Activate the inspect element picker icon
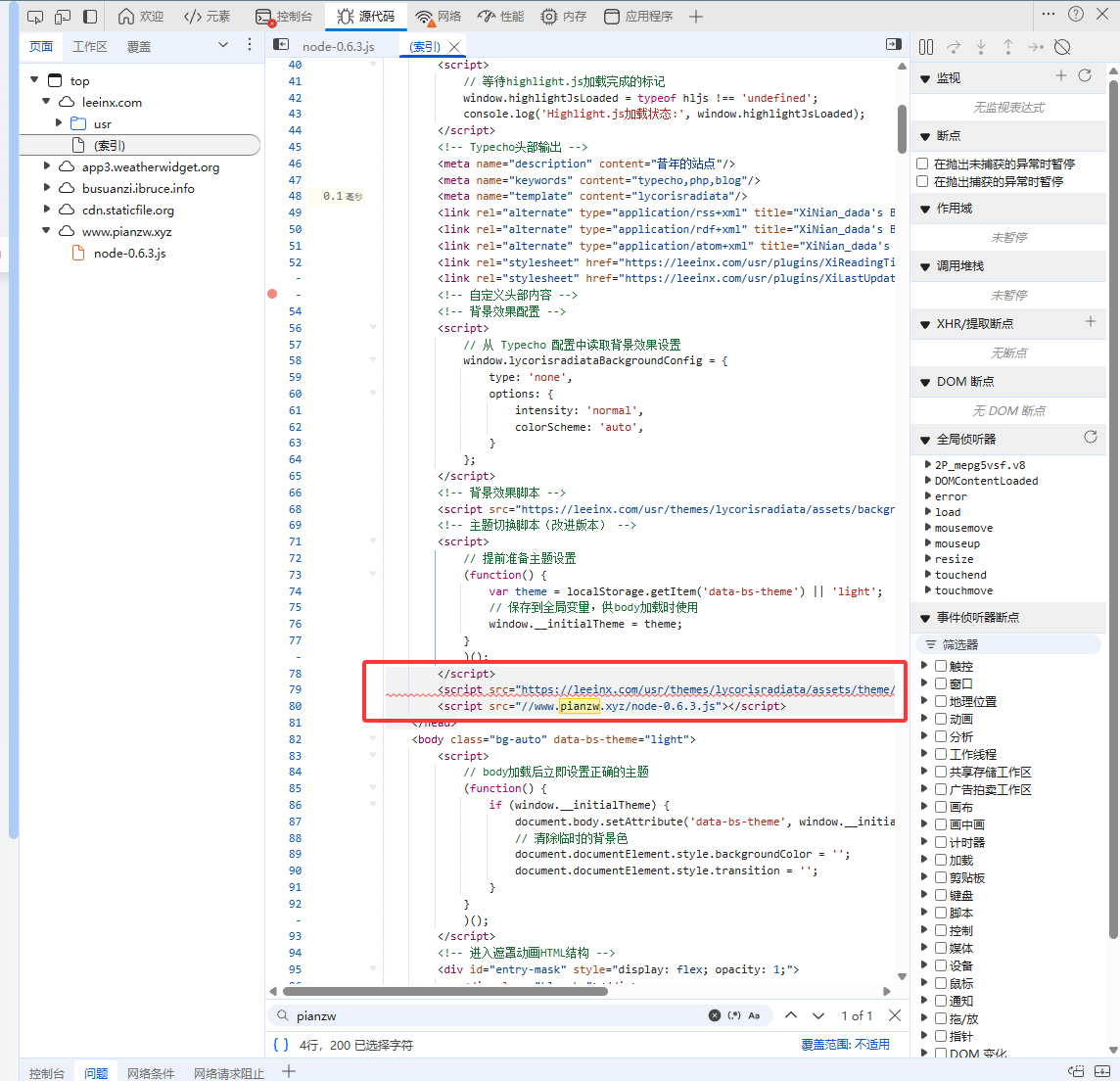The image size is (1120, 1081). pyautogui.click(x=35, y=17)
